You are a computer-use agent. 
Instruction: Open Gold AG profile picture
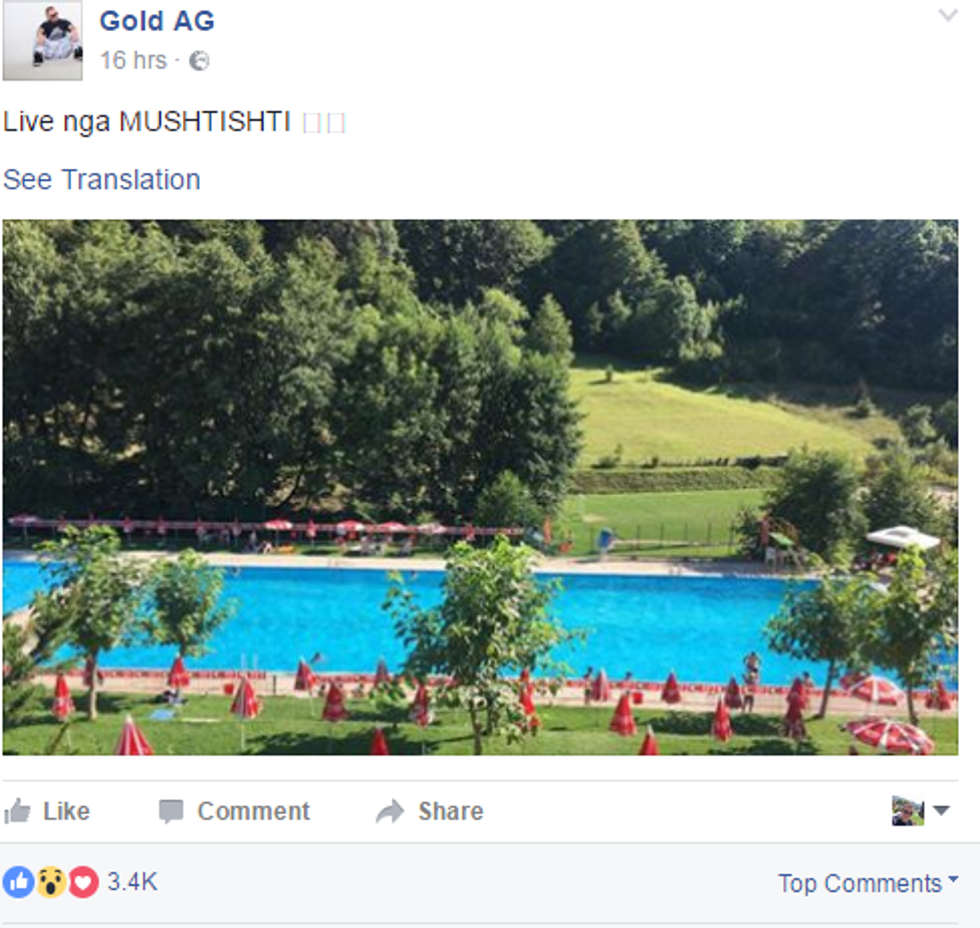[x=42, y=41]
